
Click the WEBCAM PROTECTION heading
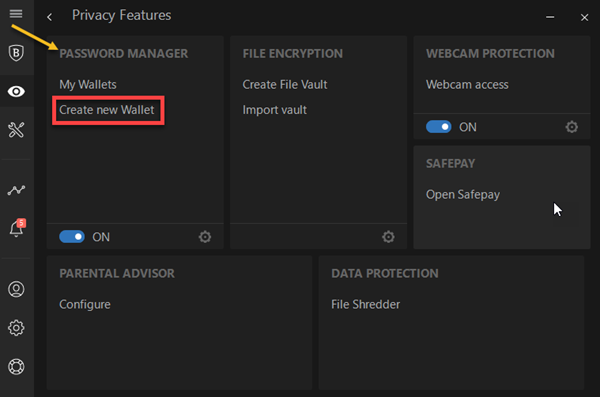(x=490, y=54)
